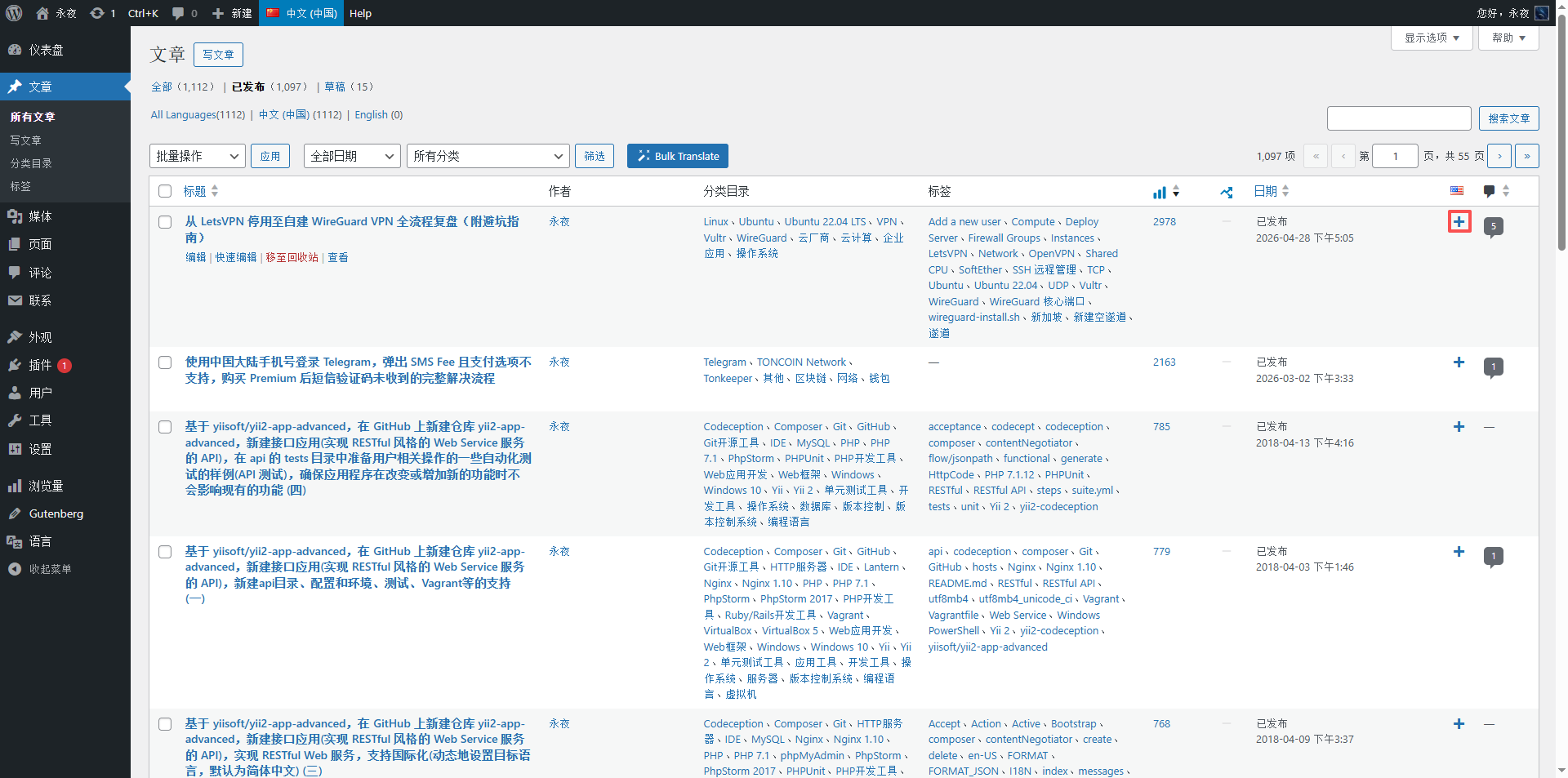Screen dimensions: 1568x778
Task: Click the US flag column header
Action: coord(1457,191)
